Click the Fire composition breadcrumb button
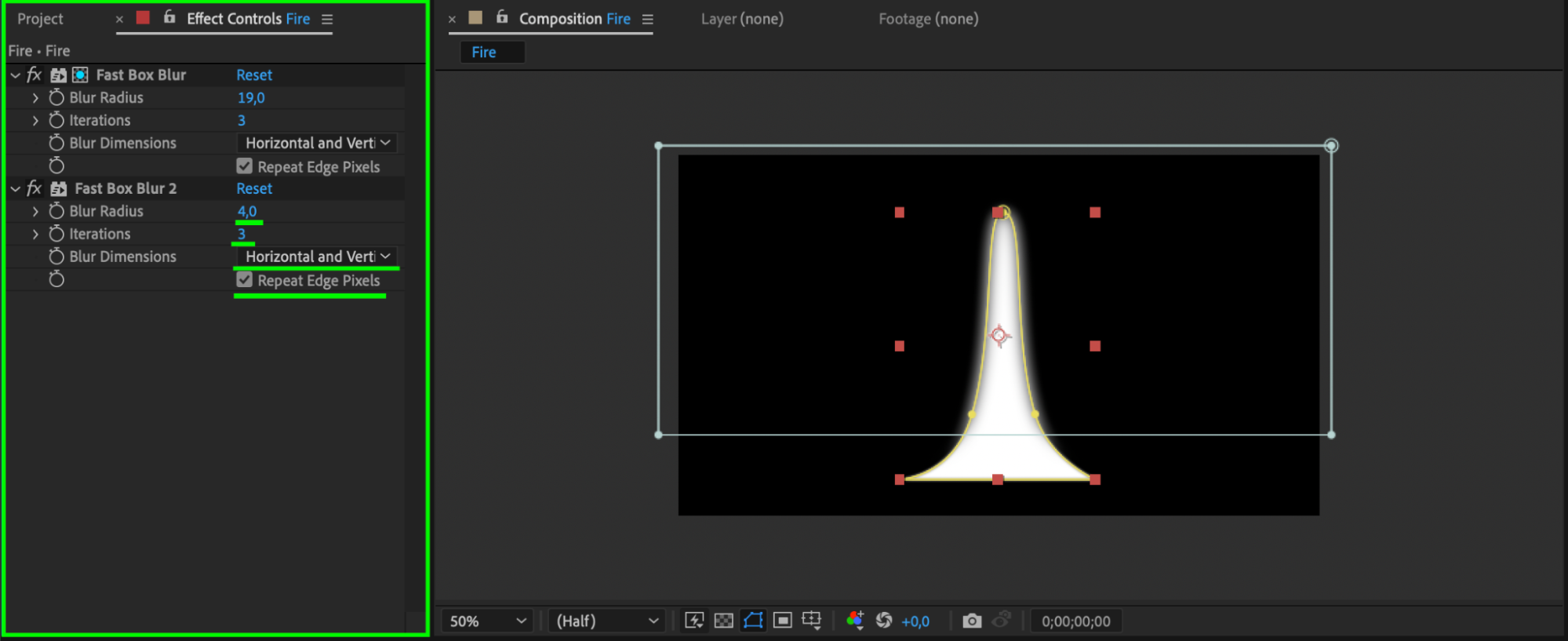 point(484,53)
